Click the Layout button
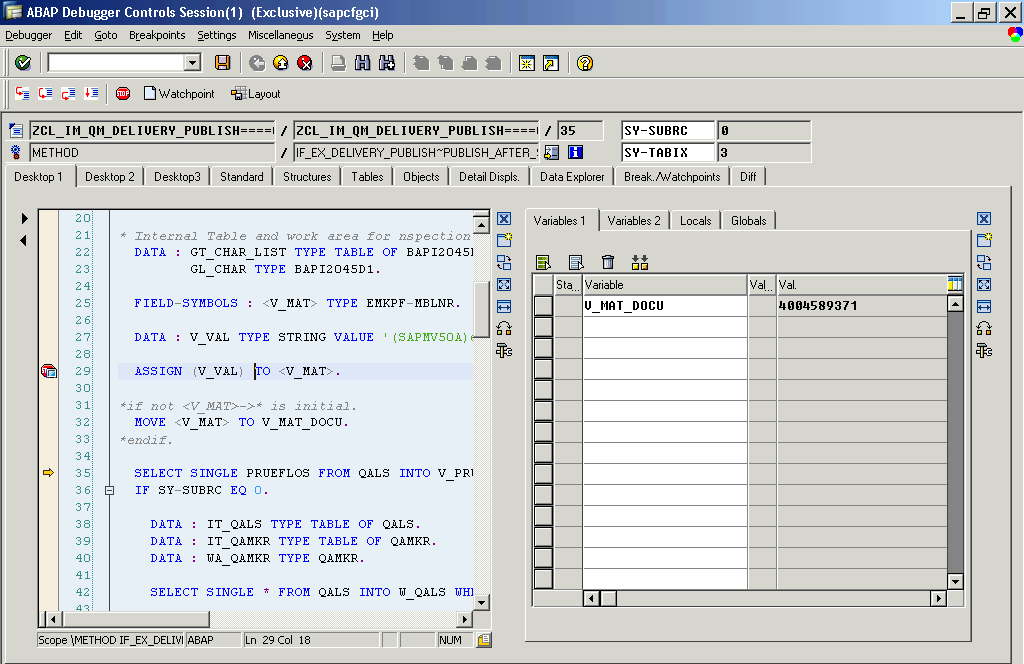The height and width of the screenshot is (664, 1024). coord(256,93)
